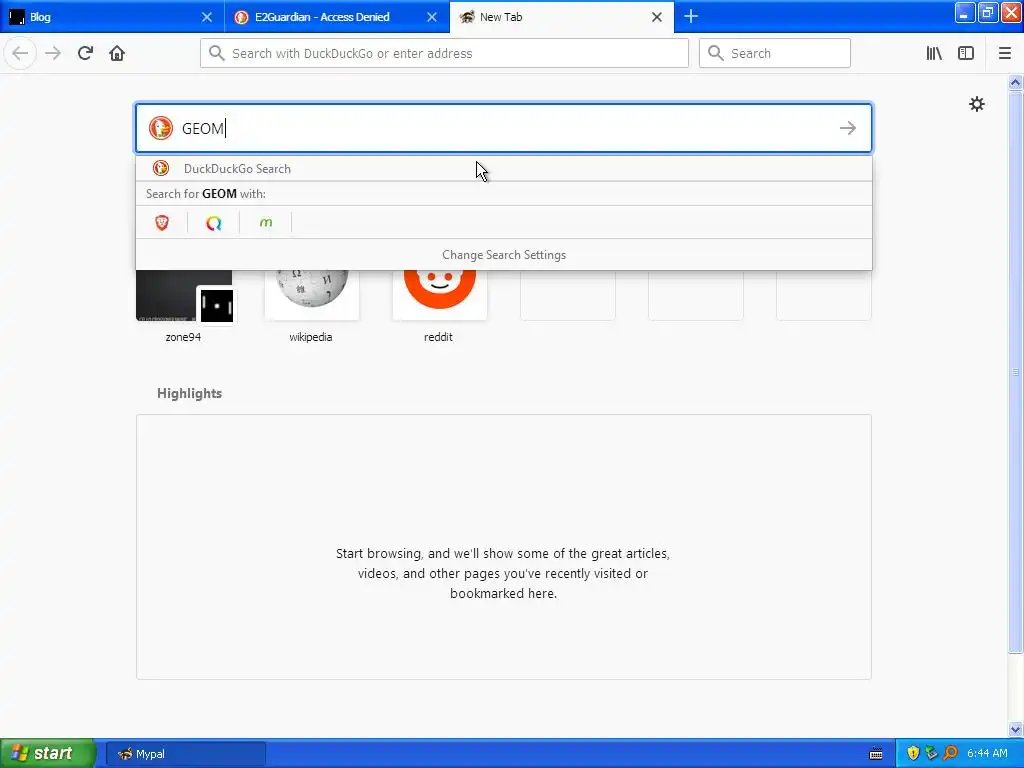Select Mypal in the taskbar
The image size is (1024, 768).
coord(185,754)
